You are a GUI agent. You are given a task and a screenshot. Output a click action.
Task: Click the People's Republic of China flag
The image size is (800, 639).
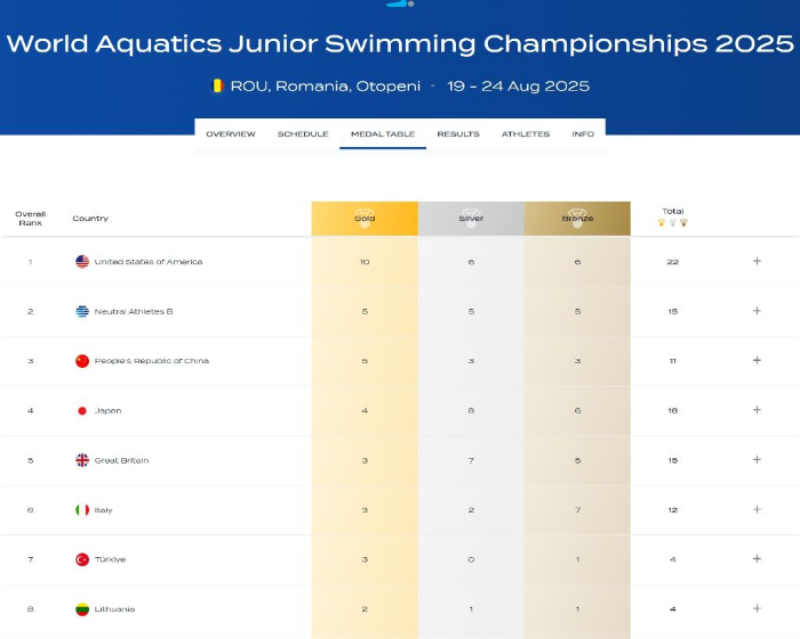click(82, 361)
